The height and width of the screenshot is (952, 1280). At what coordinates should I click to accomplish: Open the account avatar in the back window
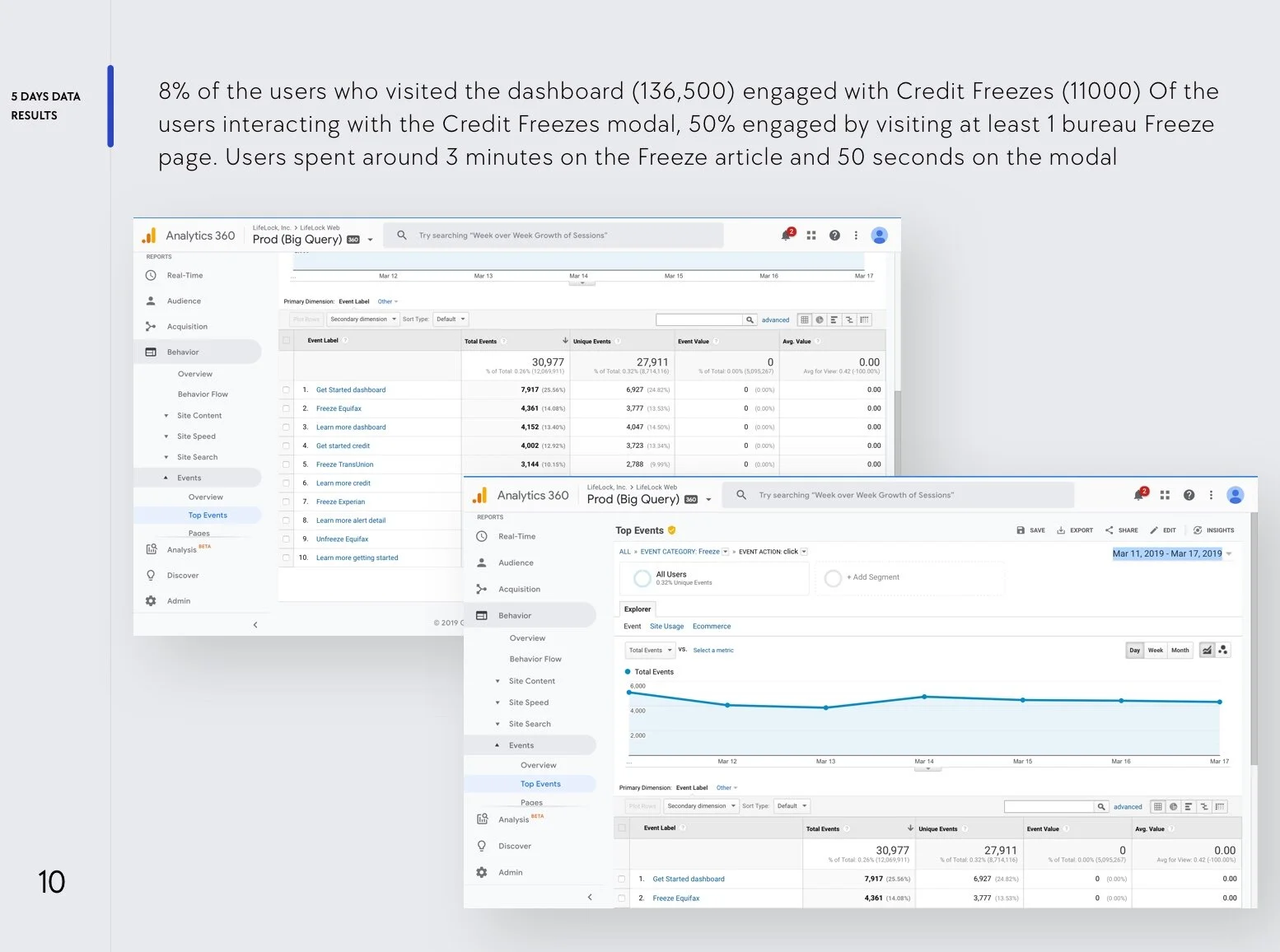click(x=880, y=236)
